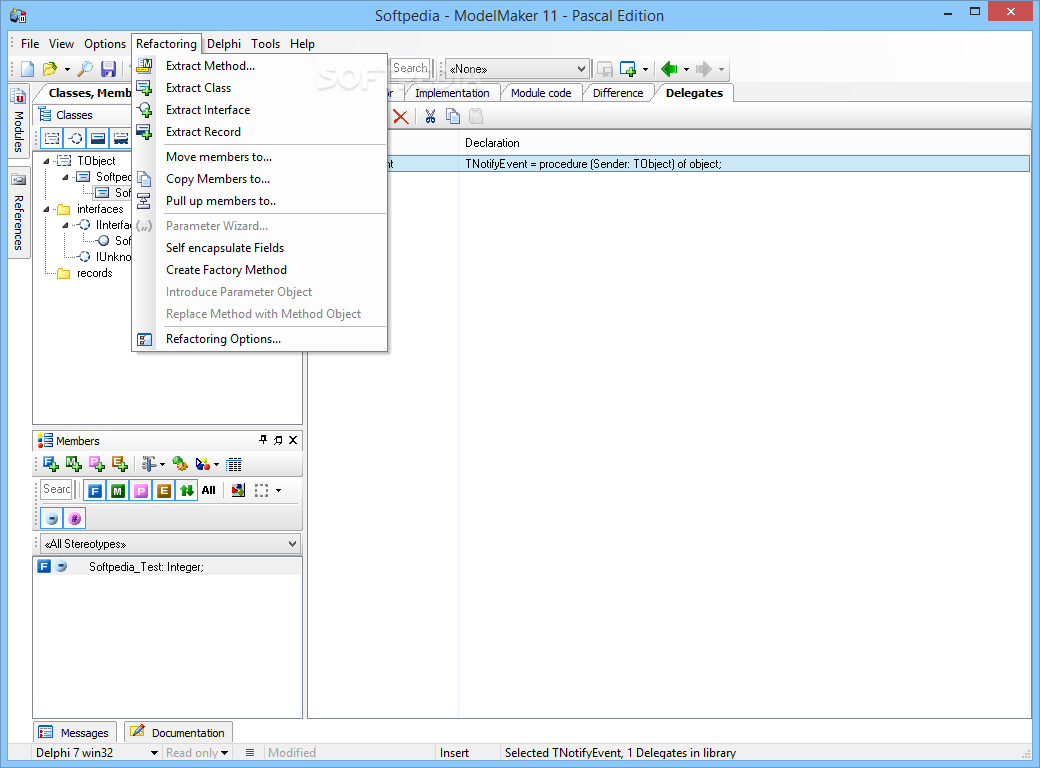Click the Search field in top toolbar

[410, 68]
